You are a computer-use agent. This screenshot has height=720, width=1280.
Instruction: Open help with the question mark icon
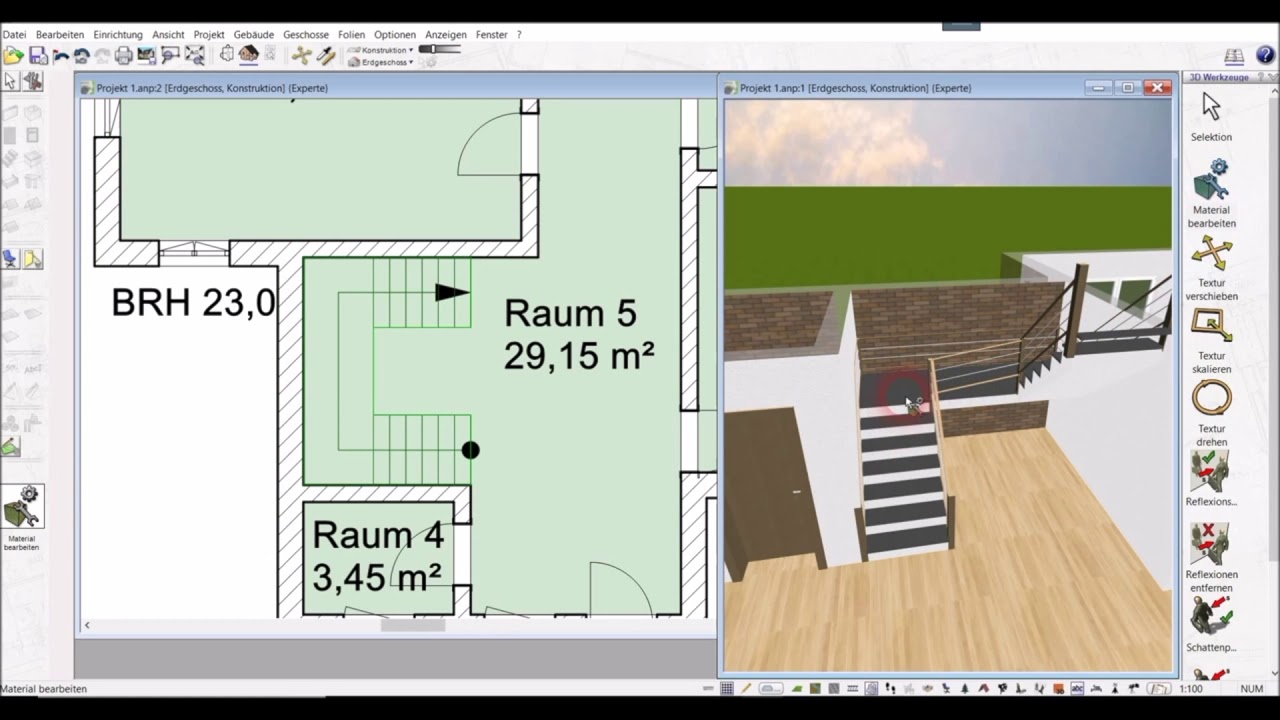coord(1265,55)
